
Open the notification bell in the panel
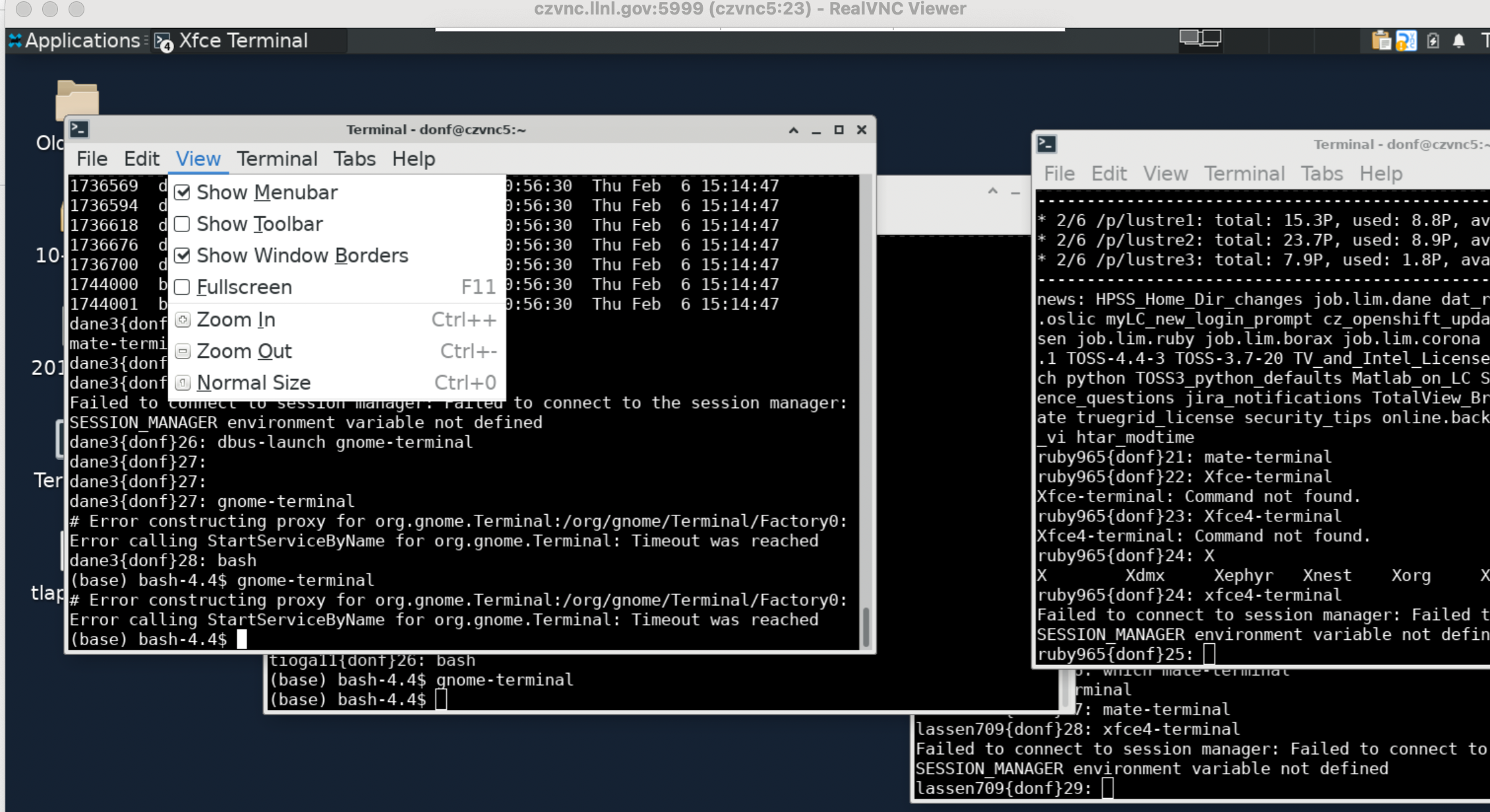tap(1459, 41)
